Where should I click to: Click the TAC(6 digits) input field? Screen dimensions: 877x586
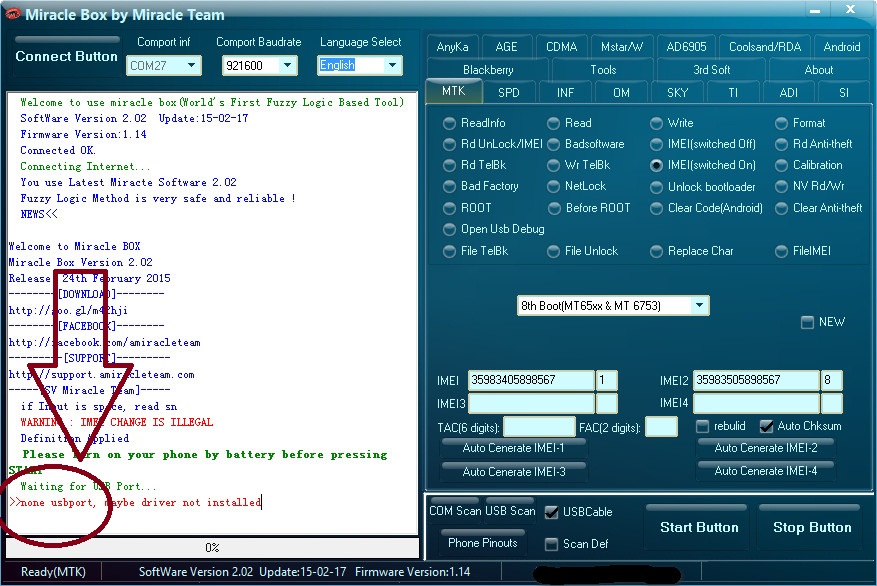tap(539, 427)
